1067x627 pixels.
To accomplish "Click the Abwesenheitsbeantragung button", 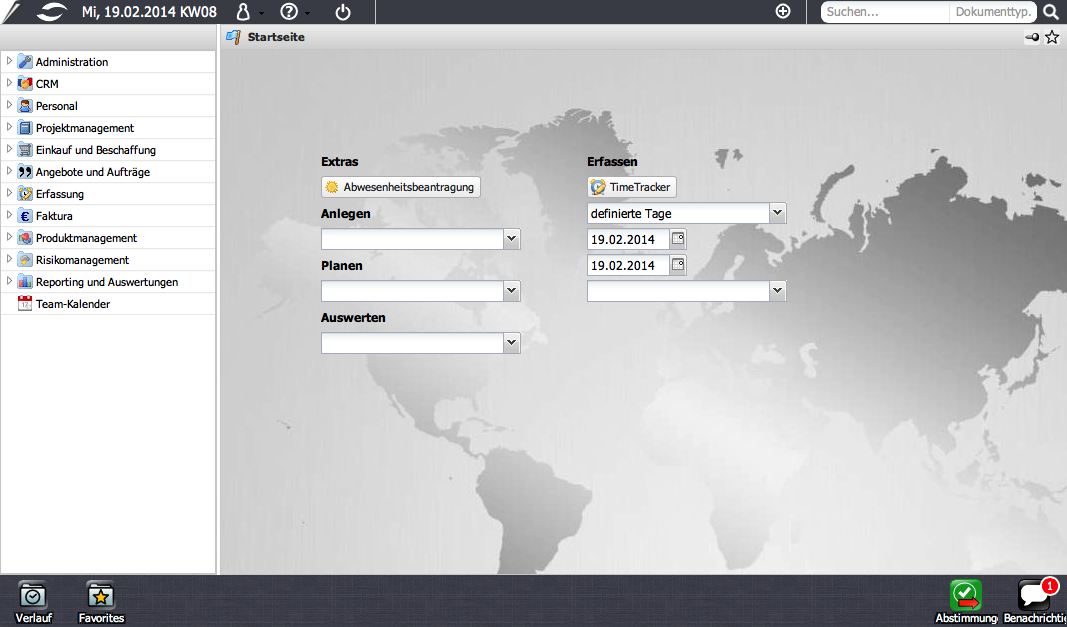I will 401,187.
